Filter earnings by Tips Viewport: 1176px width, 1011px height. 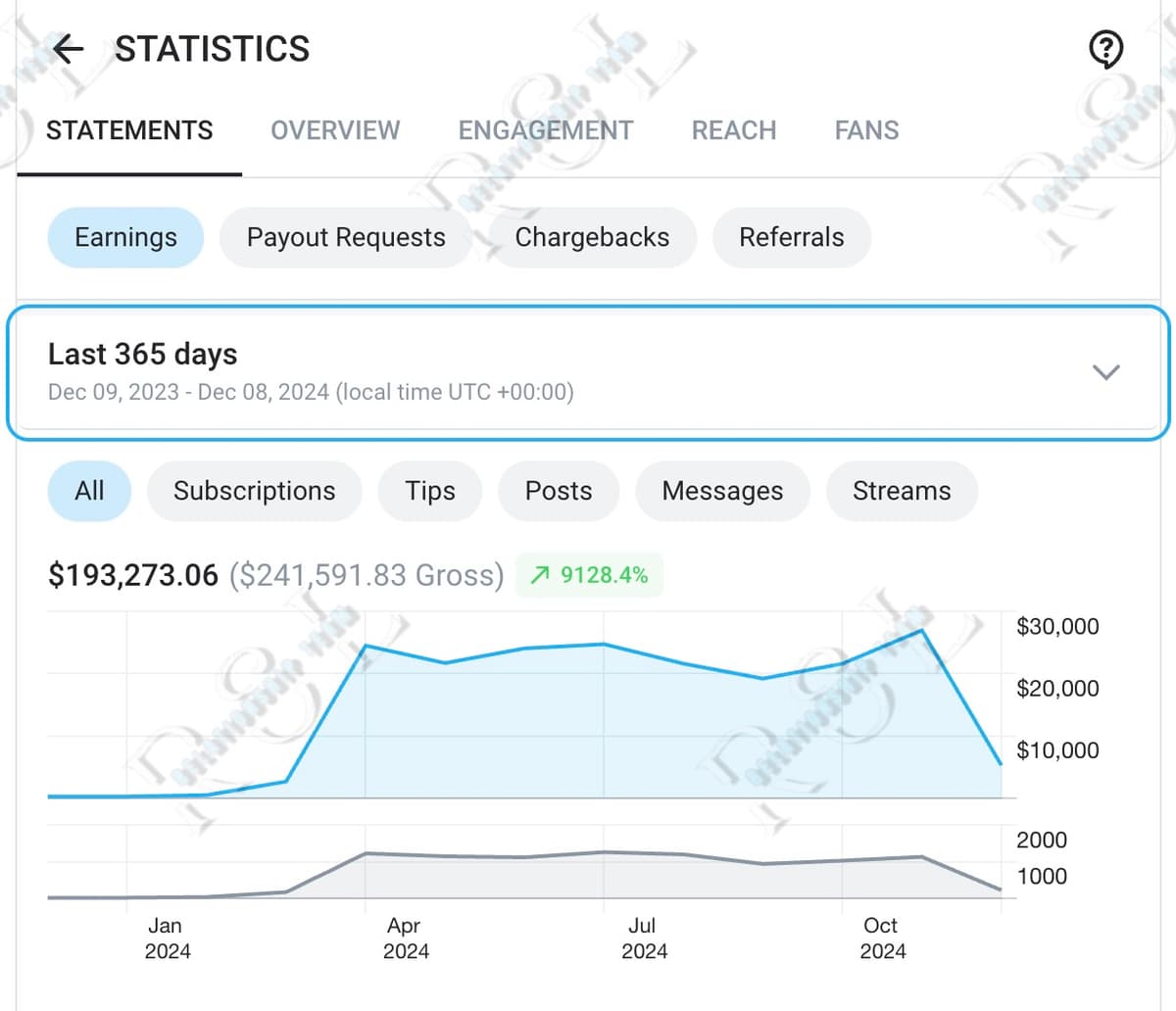(429, 491)
